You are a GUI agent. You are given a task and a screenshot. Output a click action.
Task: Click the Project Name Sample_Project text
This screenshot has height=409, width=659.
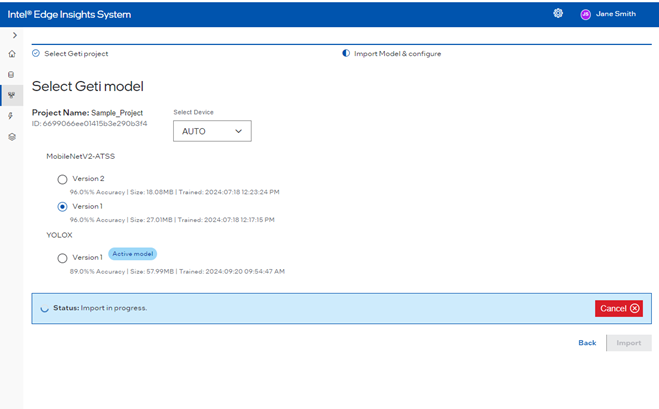point(87,113)
